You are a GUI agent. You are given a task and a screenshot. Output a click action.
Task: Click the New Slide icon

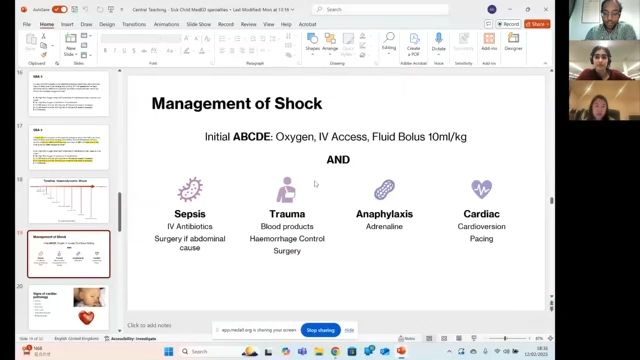[x=71, y=39]
